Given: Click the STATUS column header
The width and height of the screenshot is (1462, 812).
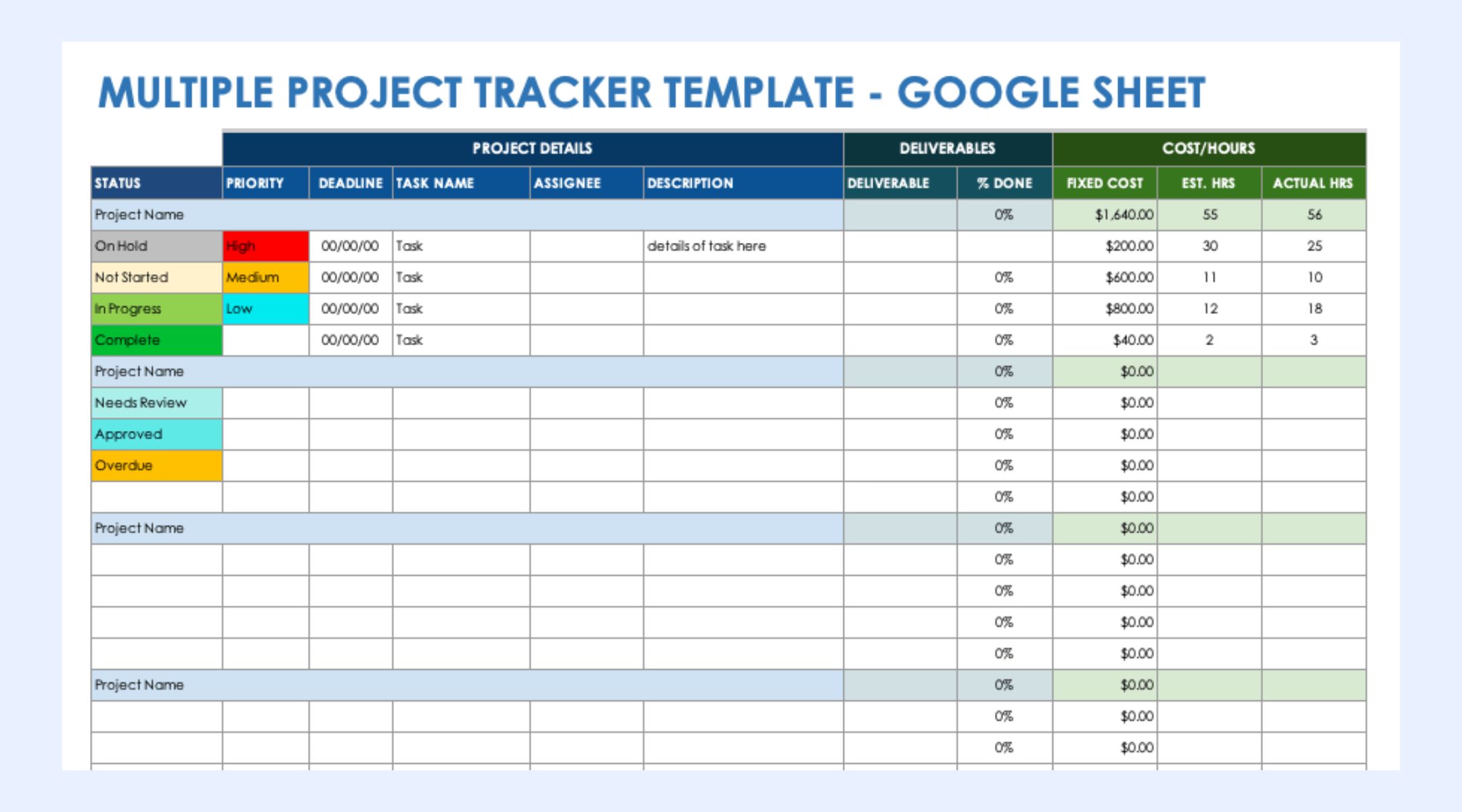Looking at the screenshot, I should click(x=156, y=183).
